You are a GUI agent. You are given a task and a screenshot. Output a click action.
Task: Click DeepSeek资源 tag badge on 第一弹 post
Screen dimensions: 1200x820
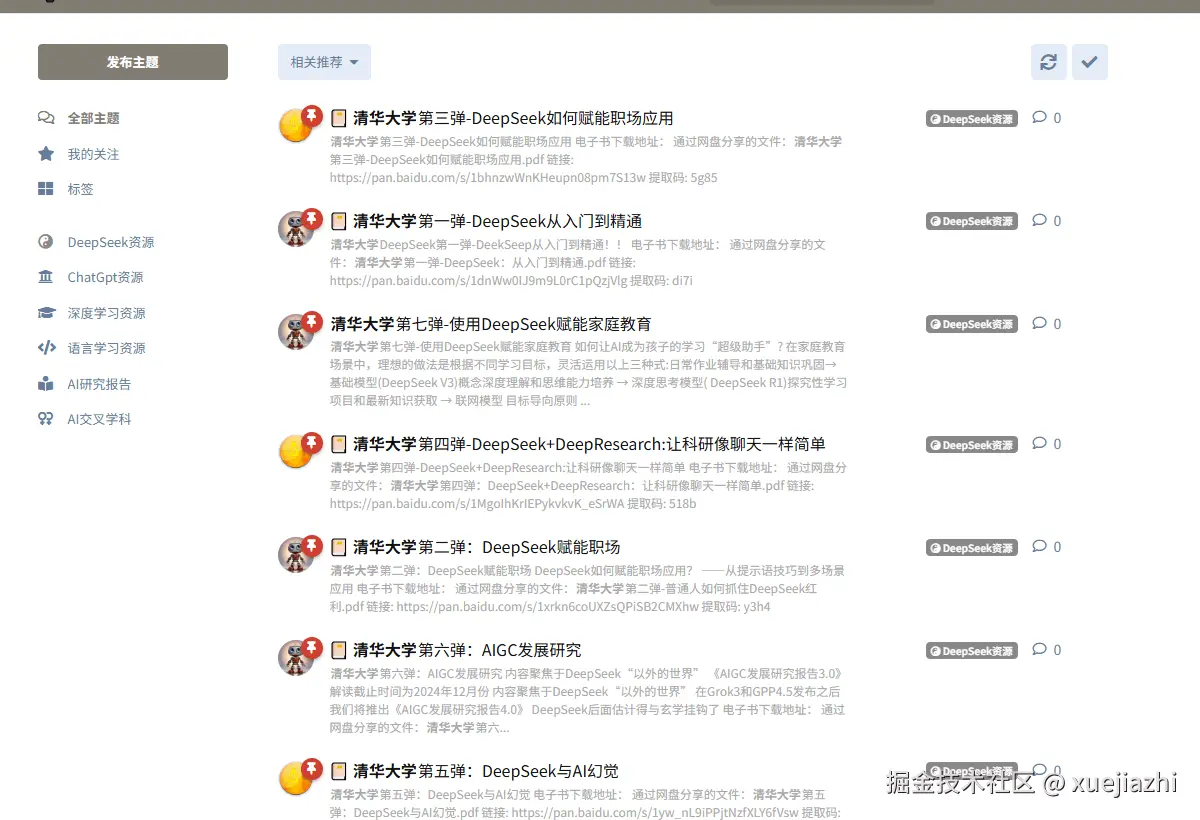(x=971, y=222)
